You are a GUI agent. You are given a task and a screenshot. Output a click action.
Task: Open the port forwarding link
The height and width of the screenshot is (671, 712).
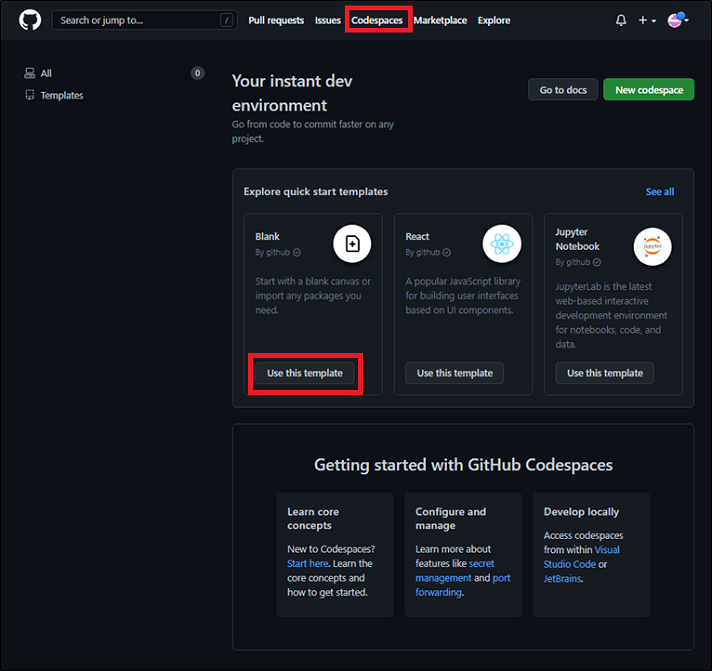coord(463,585)
